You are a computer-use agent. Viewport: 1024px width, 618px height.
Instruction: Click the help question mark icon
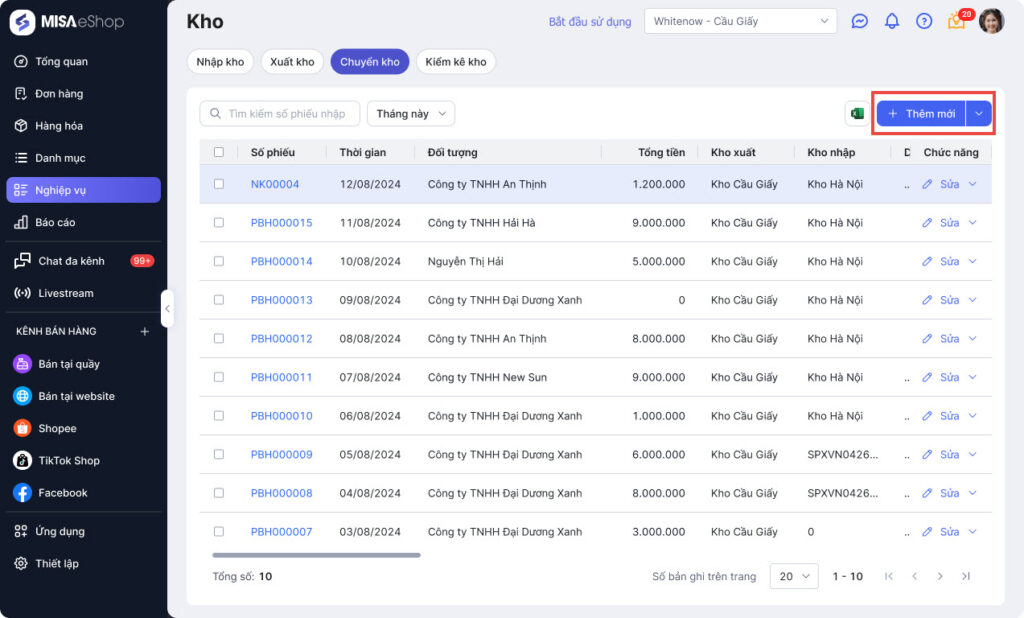(x=924, y=21)
